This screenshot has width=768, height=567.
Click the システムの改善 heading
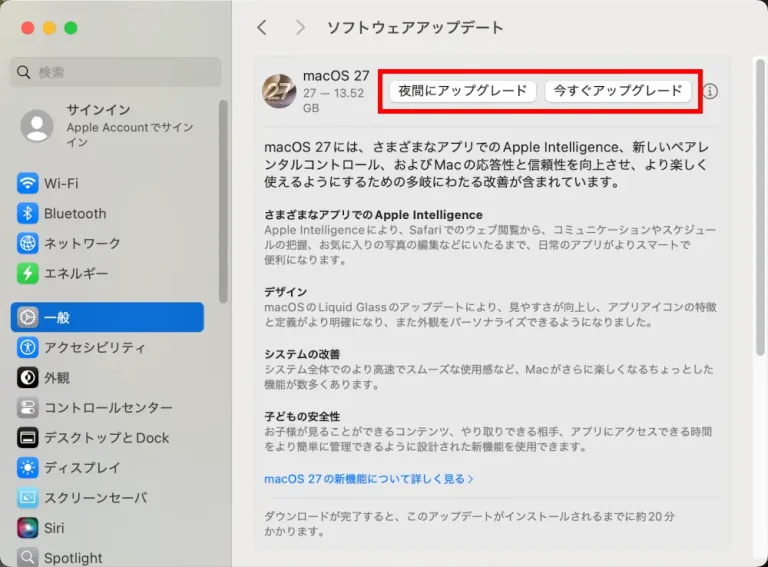click(x=302, y=354)
